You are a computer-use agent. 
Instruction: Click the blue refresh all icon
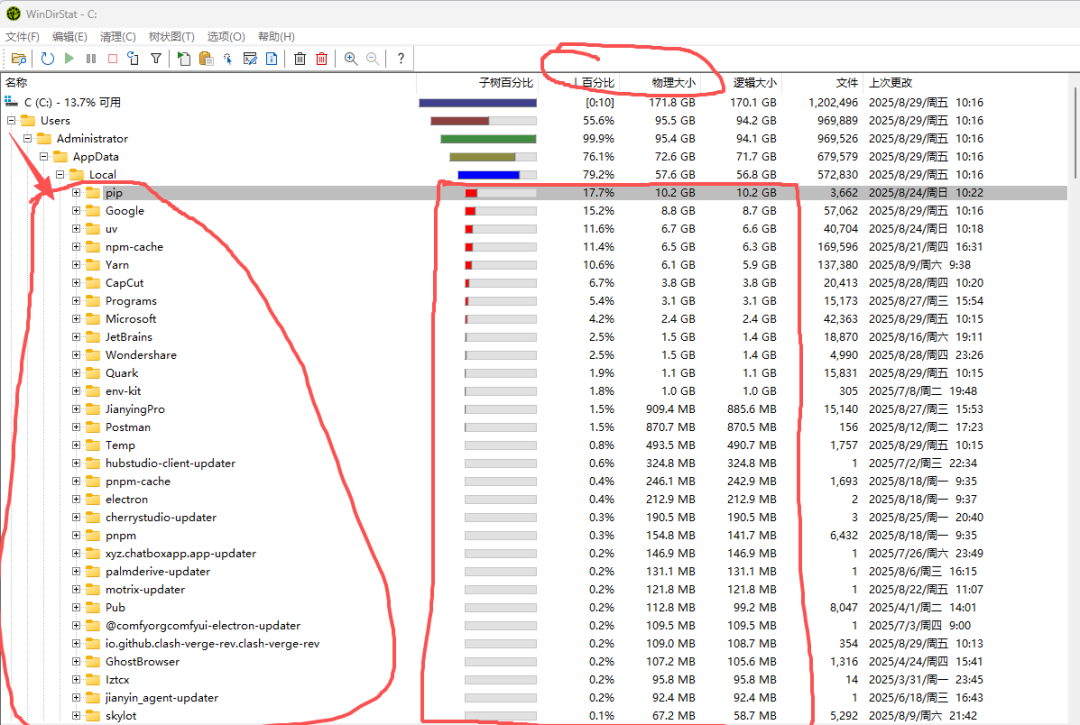pos(48,59)
